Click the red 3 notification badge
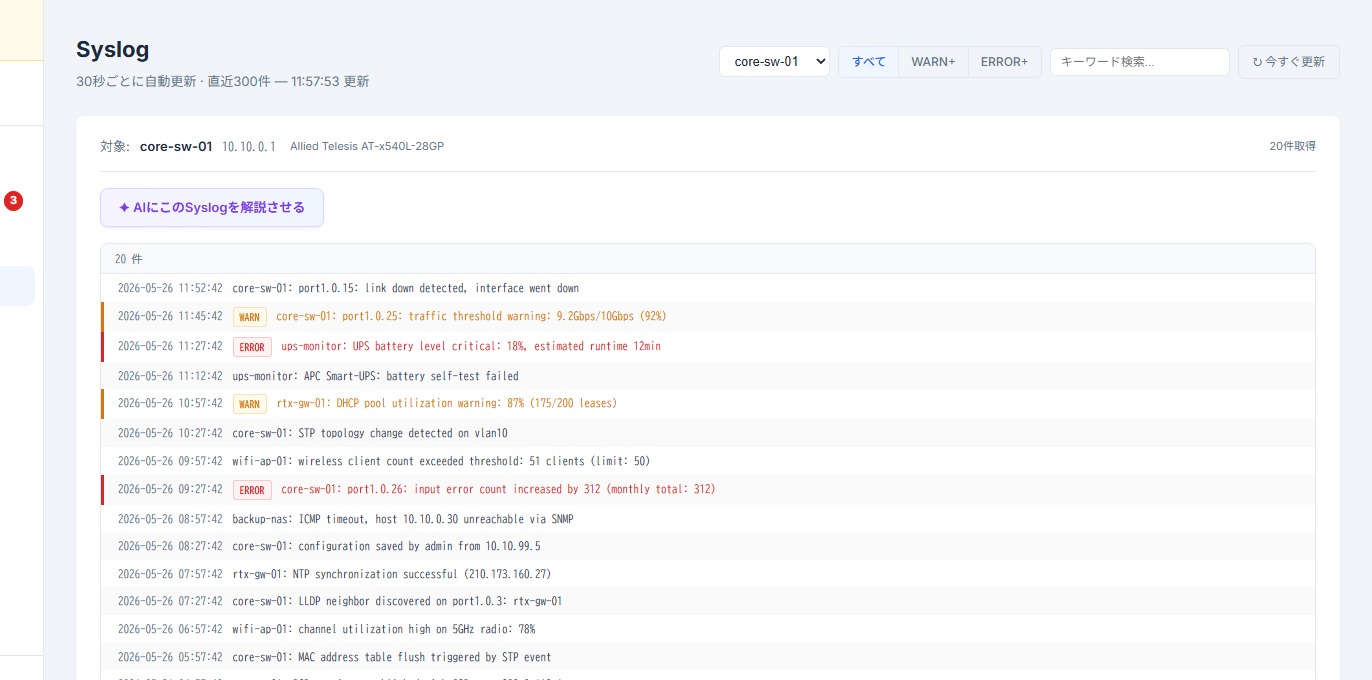Screen dimensions: 1372x680 13,201
